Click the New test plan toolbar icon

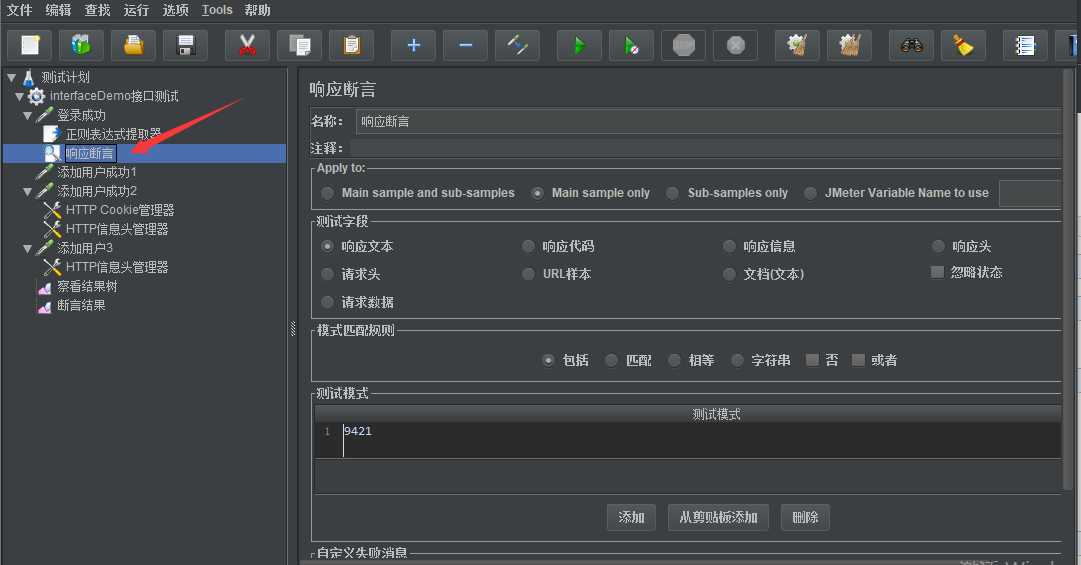tap(29, 45)
